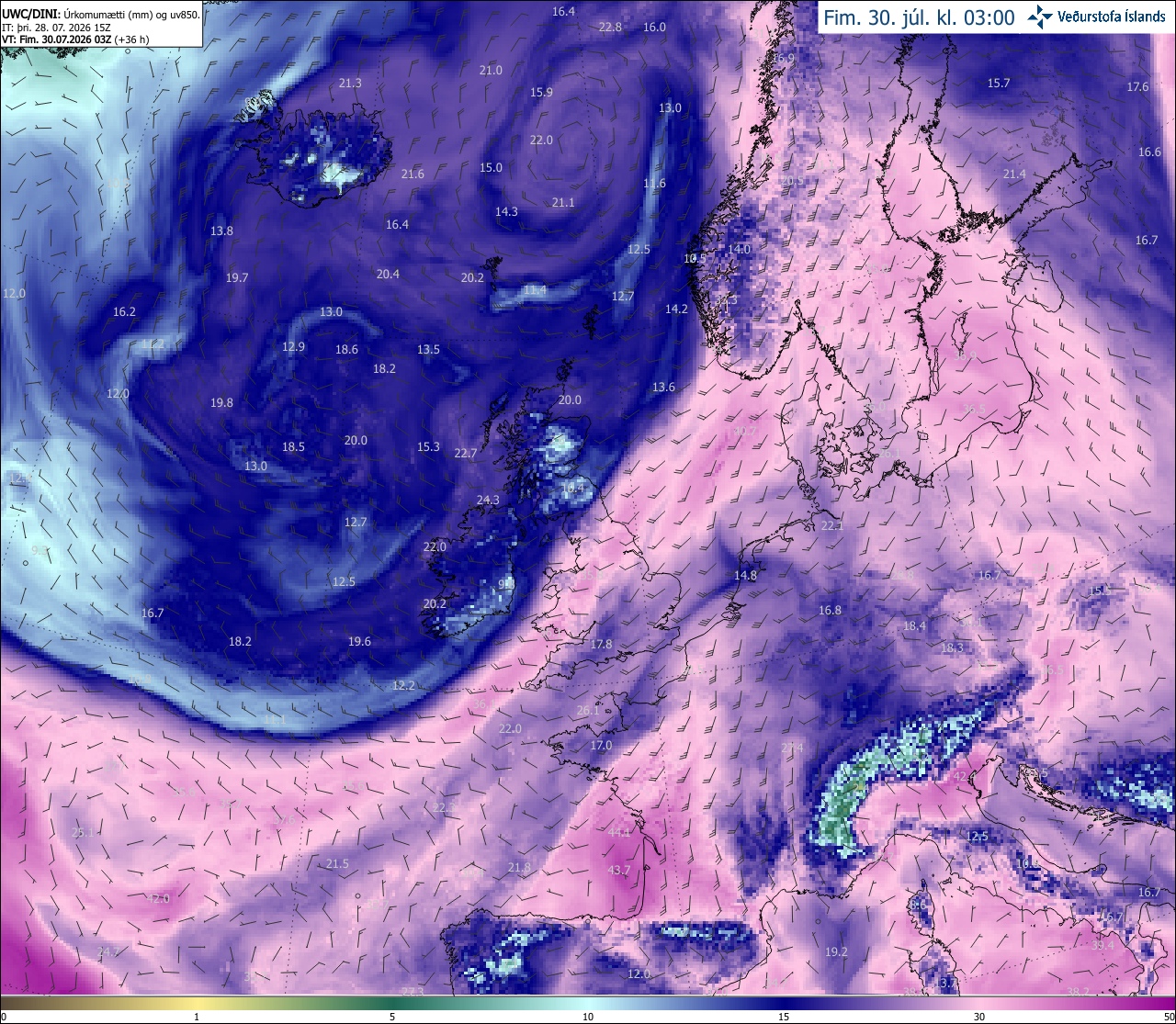The height and width of the screenshot is (1024, 1176).
Task: Click the bright glacier patch on Iceland
Action: point(343,174)
